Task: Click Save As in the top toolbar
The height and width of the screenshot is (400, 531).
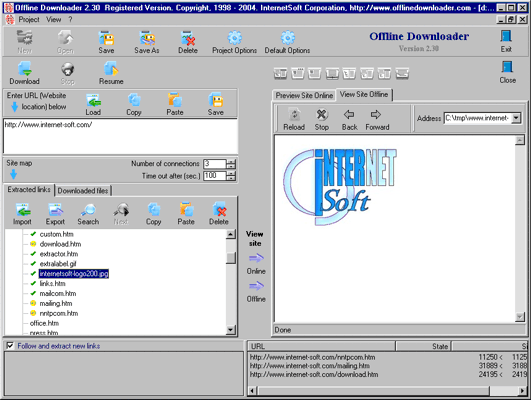Action: [147, 38]
